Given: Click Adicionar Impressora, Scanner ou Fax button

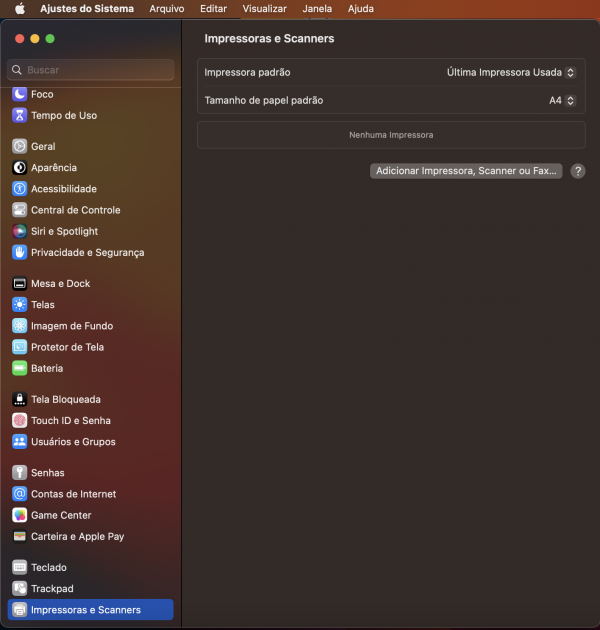Looking at the screenshot, I should [466, 171].
